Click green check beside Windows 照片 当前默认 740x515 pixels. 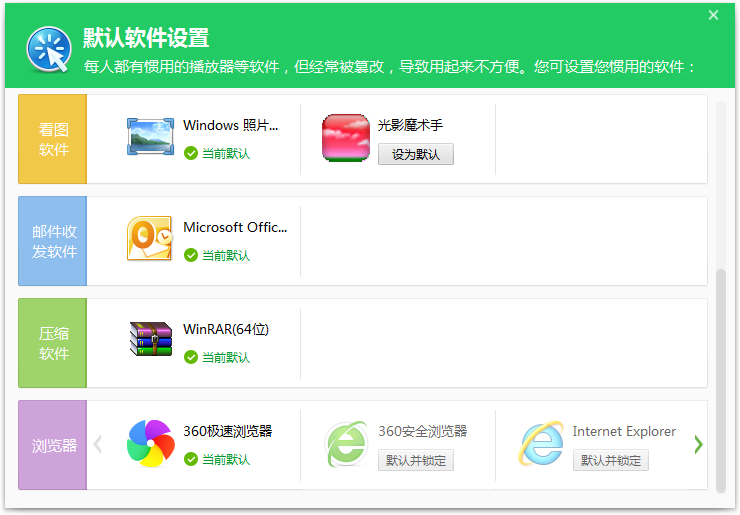[190, 154]
